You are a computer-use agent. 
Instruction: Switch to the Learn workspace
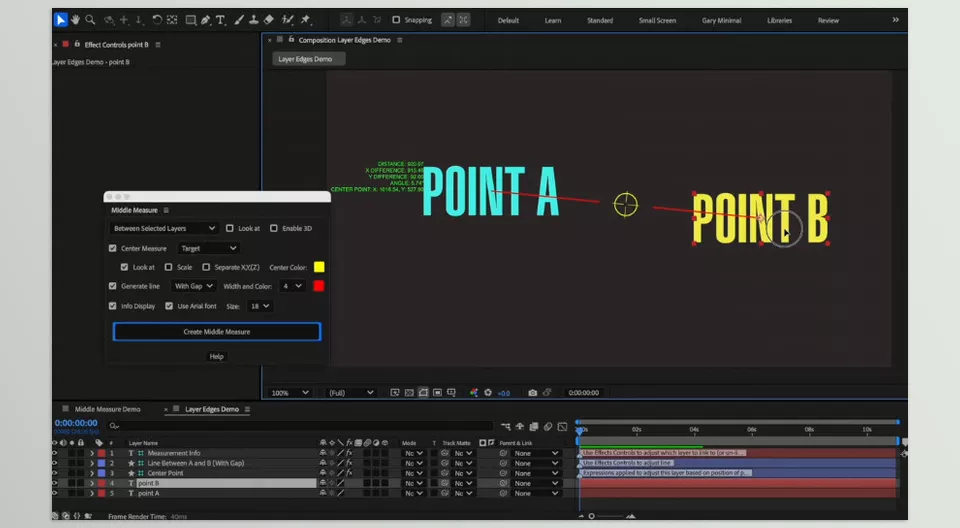click(x=553, y=20)
